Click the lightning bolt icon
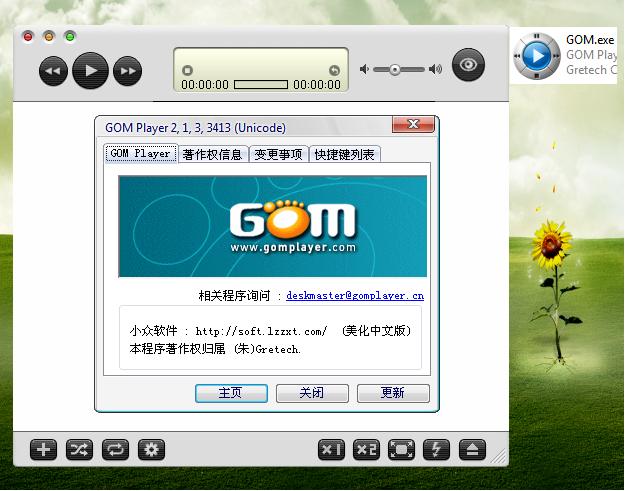Image resolution: width=625 pixels, height=491 pixels. point(436,450)
